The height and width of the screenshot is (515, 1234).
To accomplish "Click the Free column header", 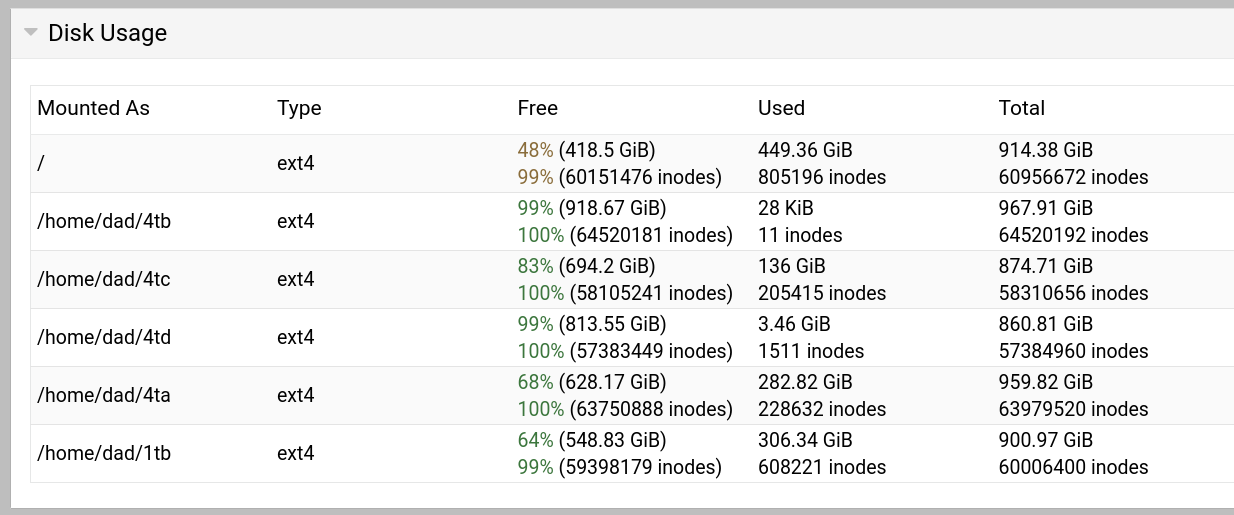I will pos(537,108).
